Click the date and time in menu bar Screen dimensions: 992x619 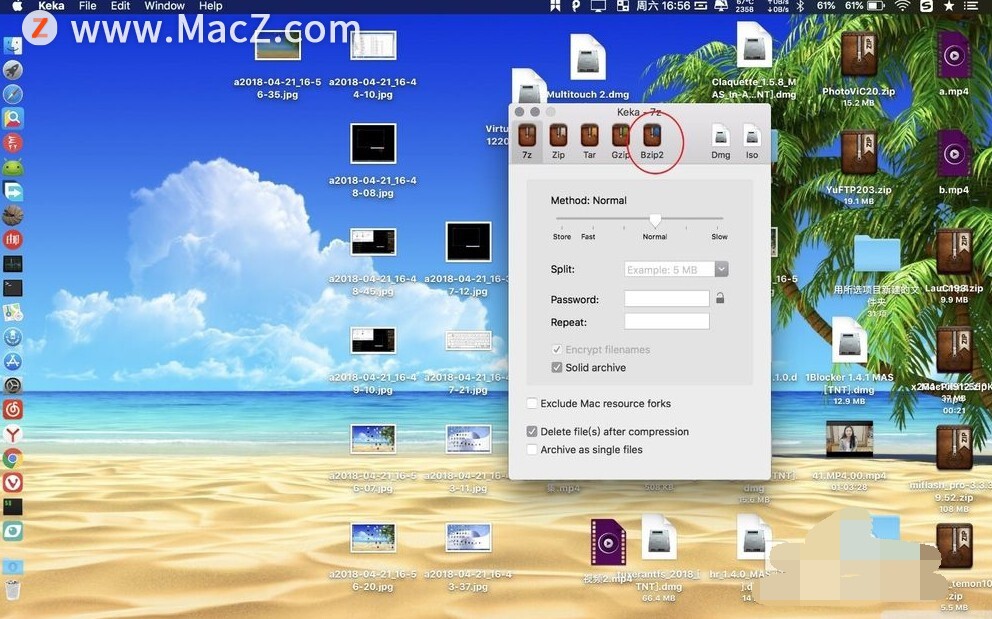coord(663,6)
